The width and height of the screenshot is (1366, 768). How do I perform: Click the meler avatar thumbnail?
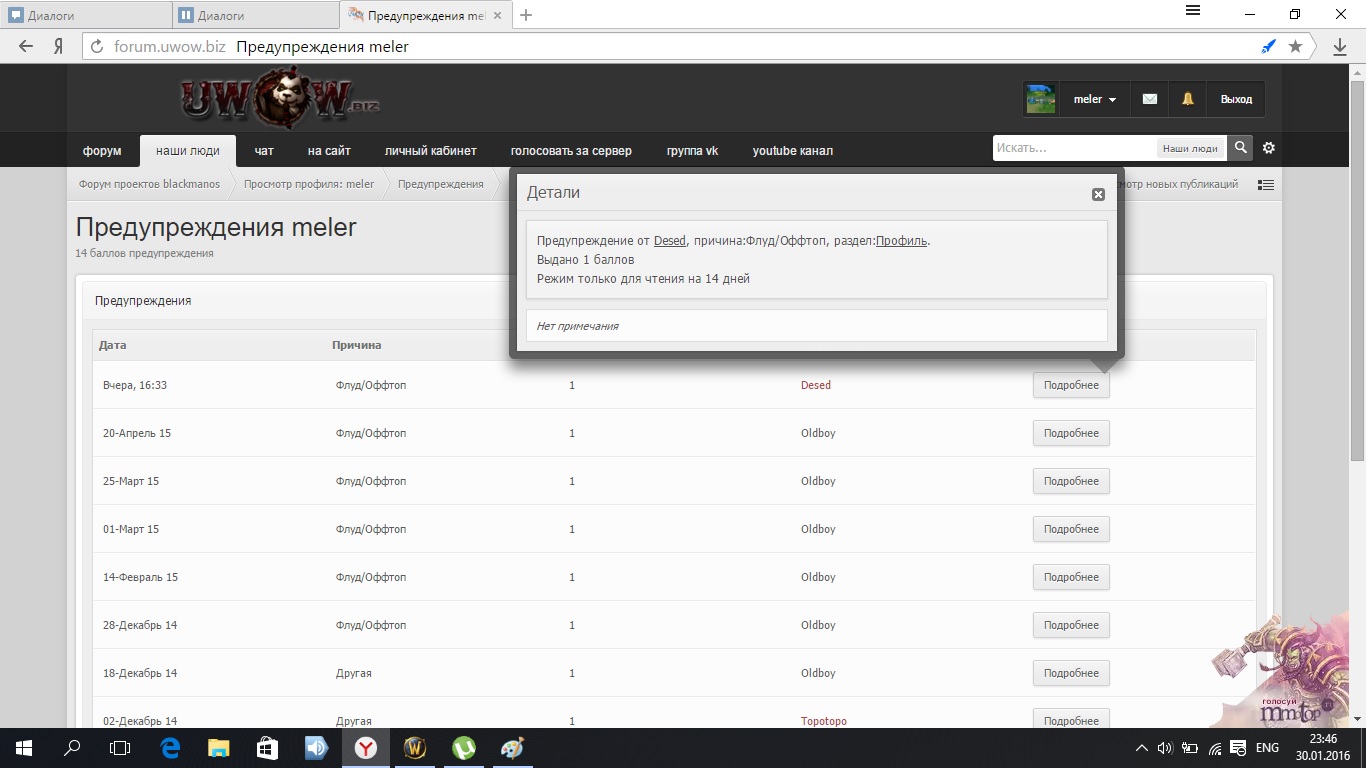(x=1041, y=99)
